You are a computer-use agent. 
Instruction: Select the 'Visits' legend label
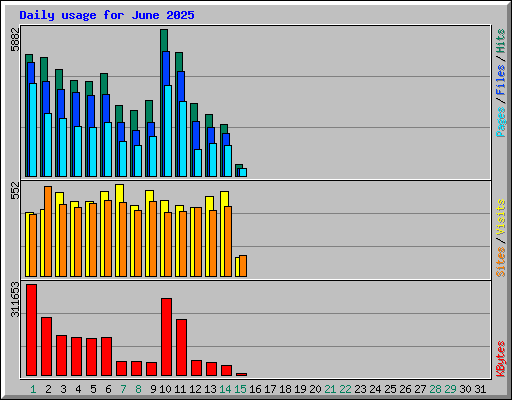pyautogui.click(x=501, y=217)
